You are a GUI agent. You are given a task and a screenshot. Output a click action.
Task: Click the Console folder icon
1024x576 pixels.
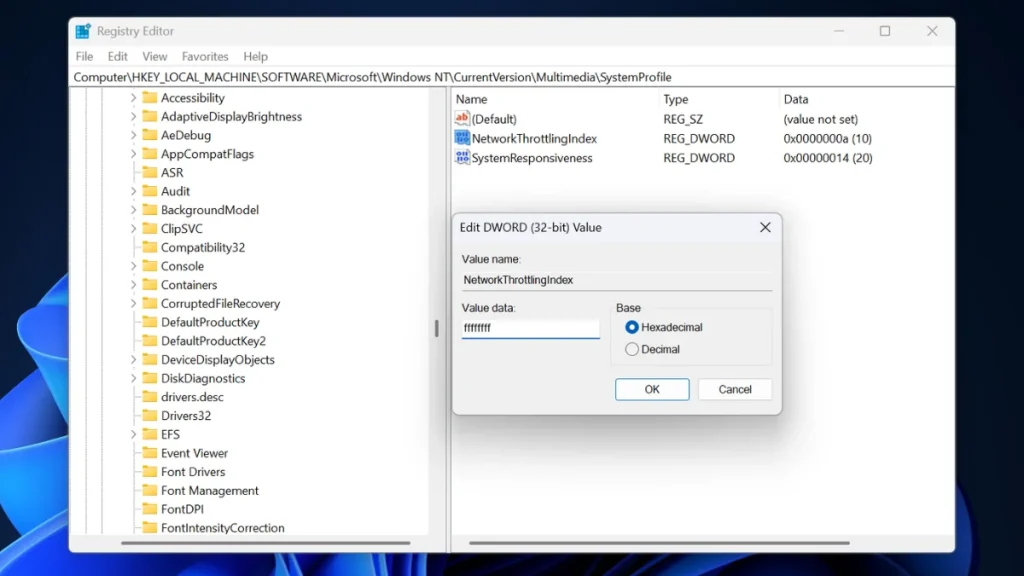pyautogui.click(x=150, y=266)
